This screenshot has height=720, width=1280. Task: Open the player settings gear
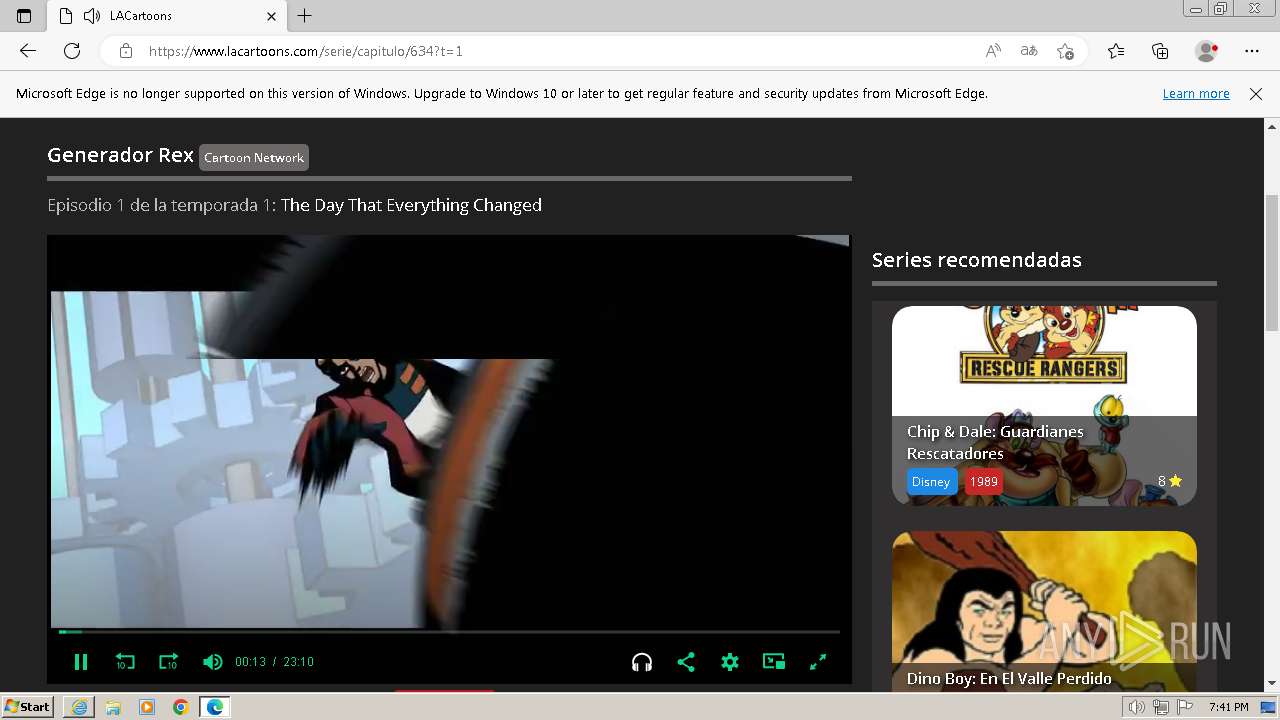click(730, 662)
